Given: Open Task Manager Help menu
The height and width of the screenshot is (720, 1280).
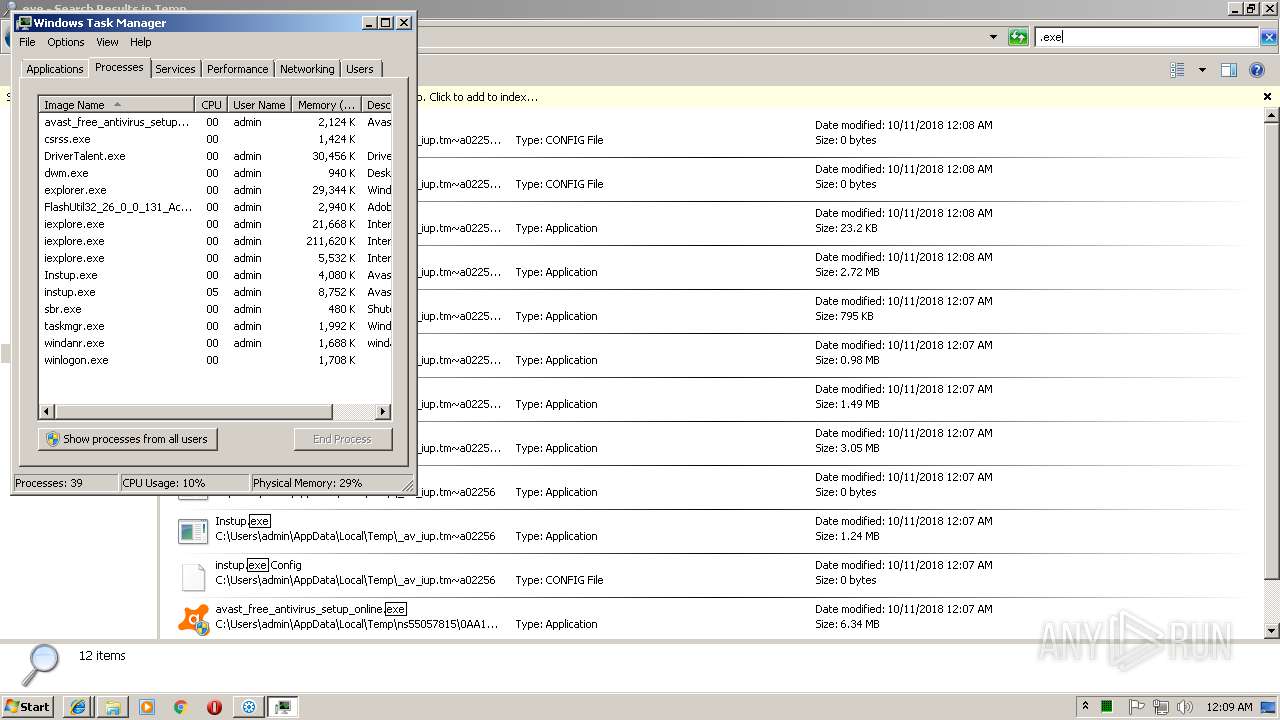Looking at the screenshot, I should click(x=141, y=42).
